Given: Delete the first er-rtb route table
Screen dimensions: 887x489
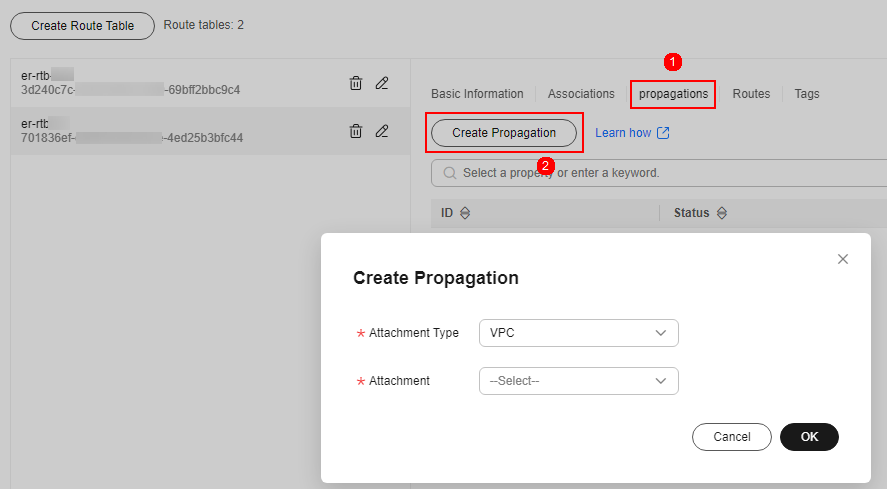Looking at the screenshot, I should [x=355, y=83].
